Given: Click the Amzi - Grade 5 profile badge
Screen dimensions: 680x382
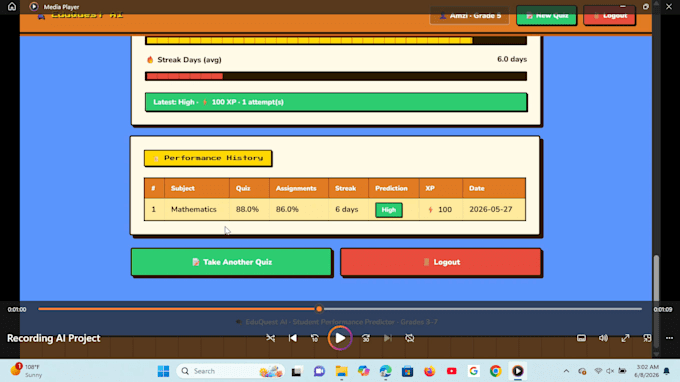Looking at the screenshot, I should tap(470, 16).
